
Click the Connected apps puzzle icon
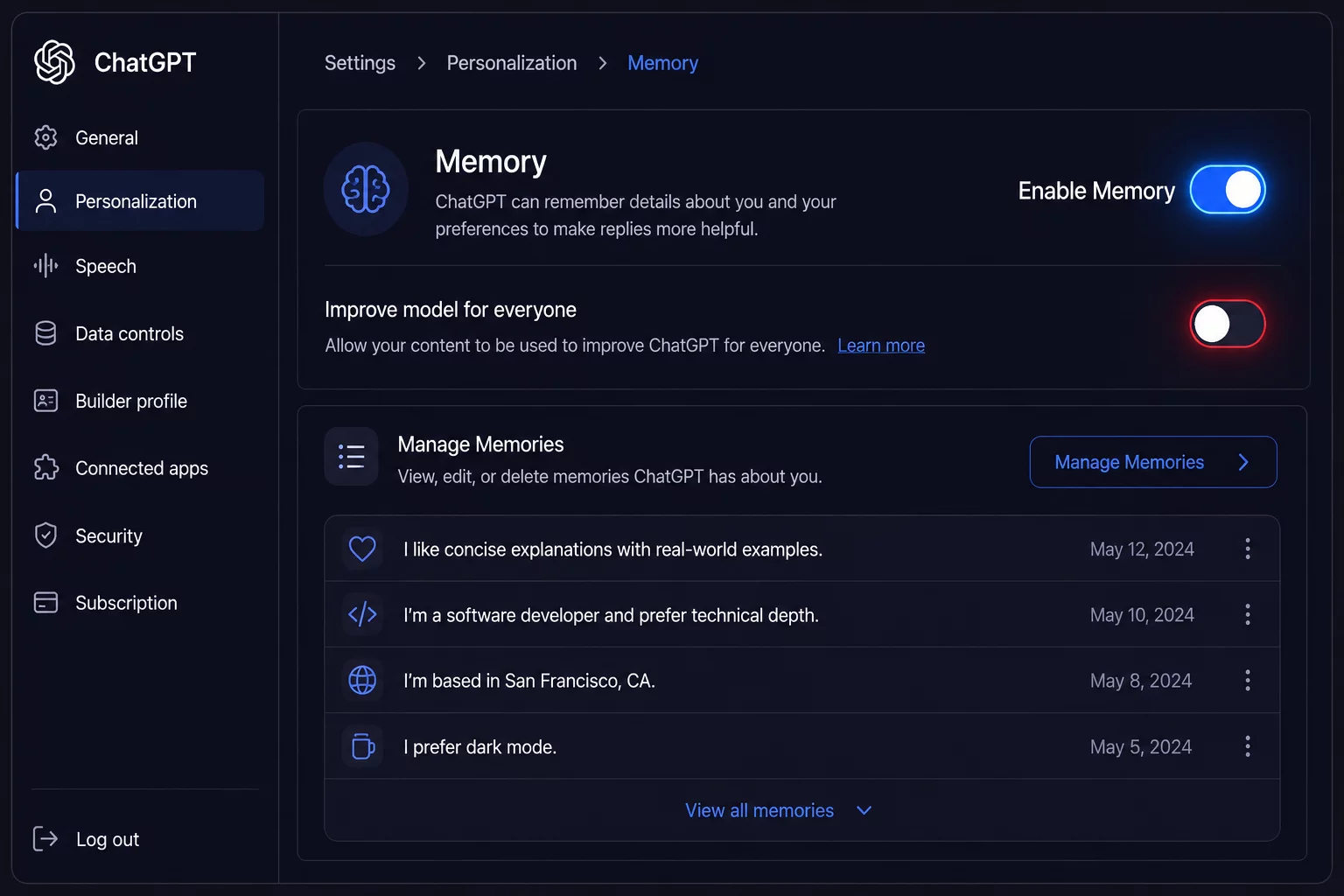[45, 468]
